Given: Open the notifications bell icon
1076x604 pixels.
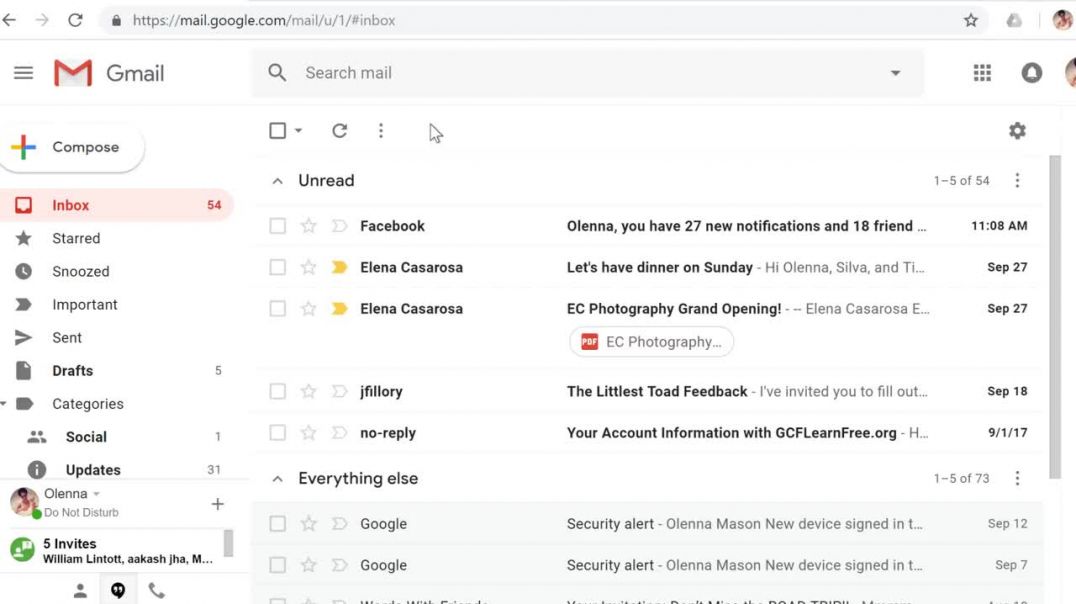Looking at the screenshot, I should click(x=1031, y=73).
